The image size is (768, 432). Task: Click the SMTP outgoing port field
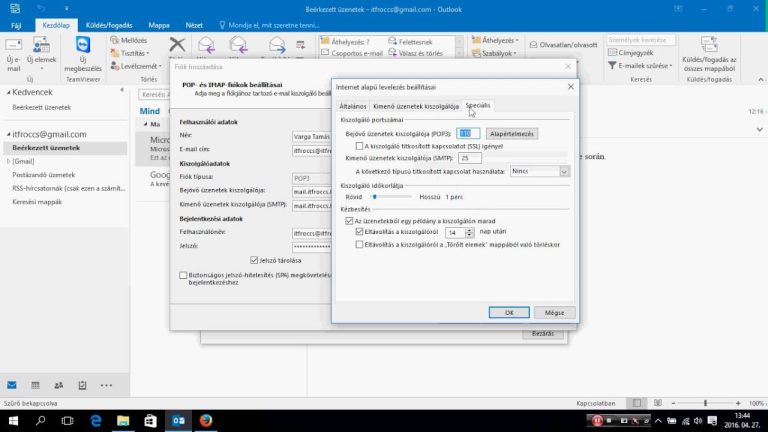(470, 158)
